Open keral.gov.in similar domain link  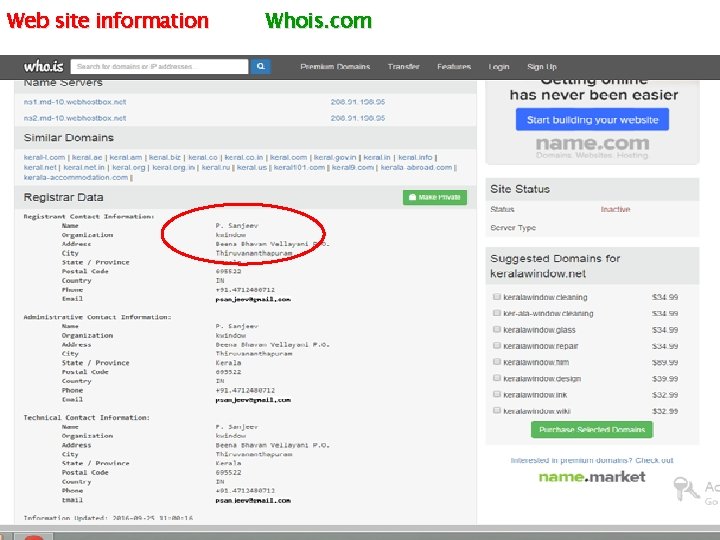tap(335, 158)
